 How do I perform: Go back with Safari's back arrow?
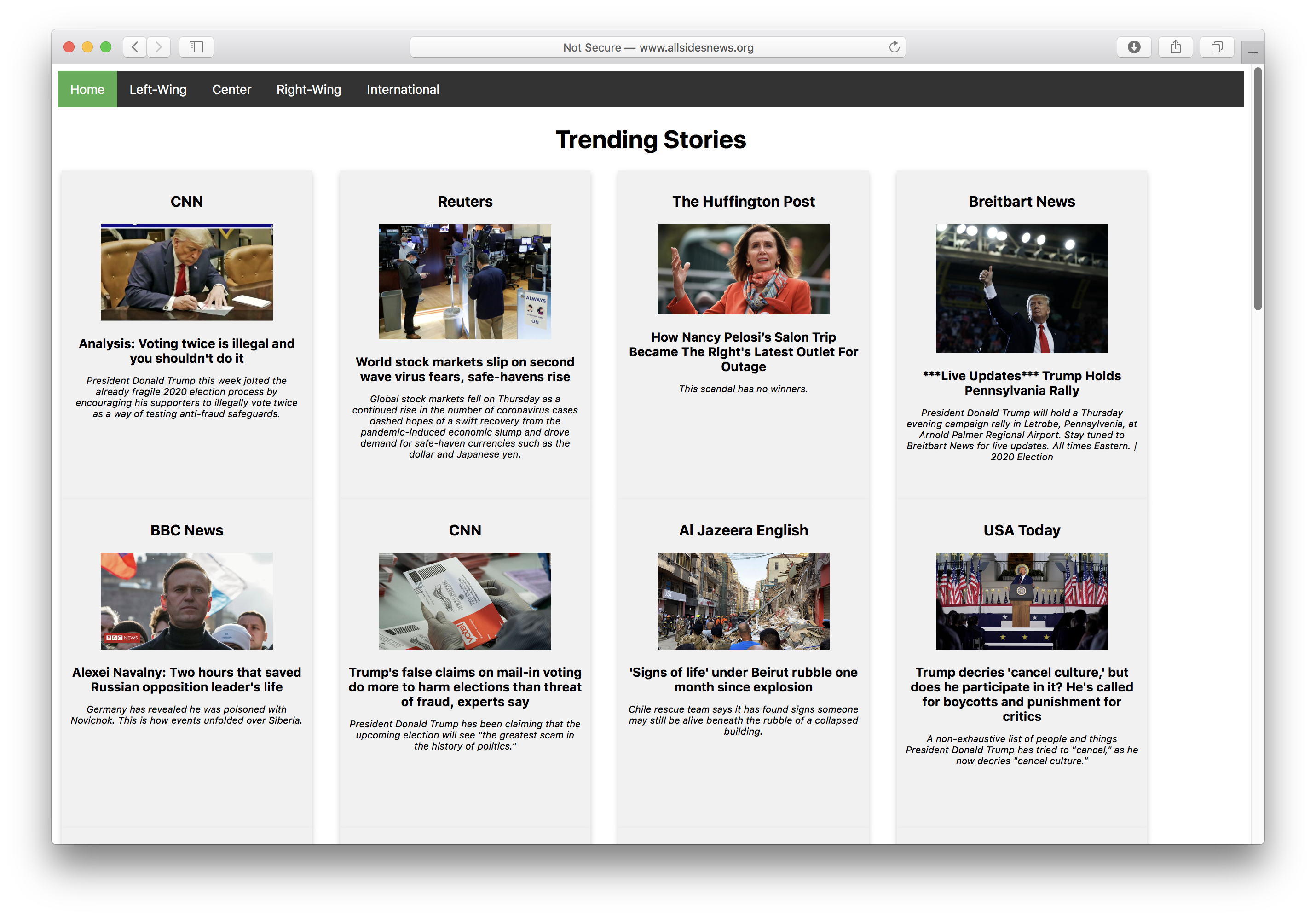coord(135,47)
